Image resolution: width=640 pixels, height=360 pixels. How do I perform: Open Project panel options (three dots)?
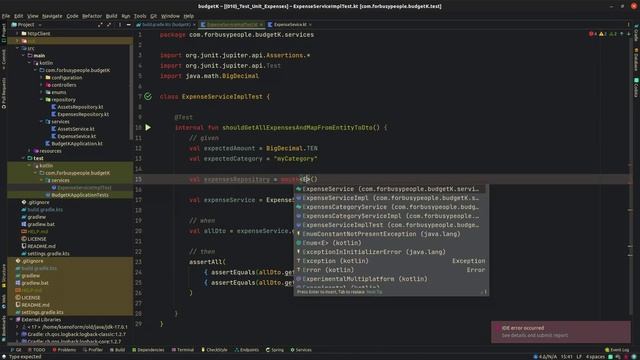click(120, 24)
